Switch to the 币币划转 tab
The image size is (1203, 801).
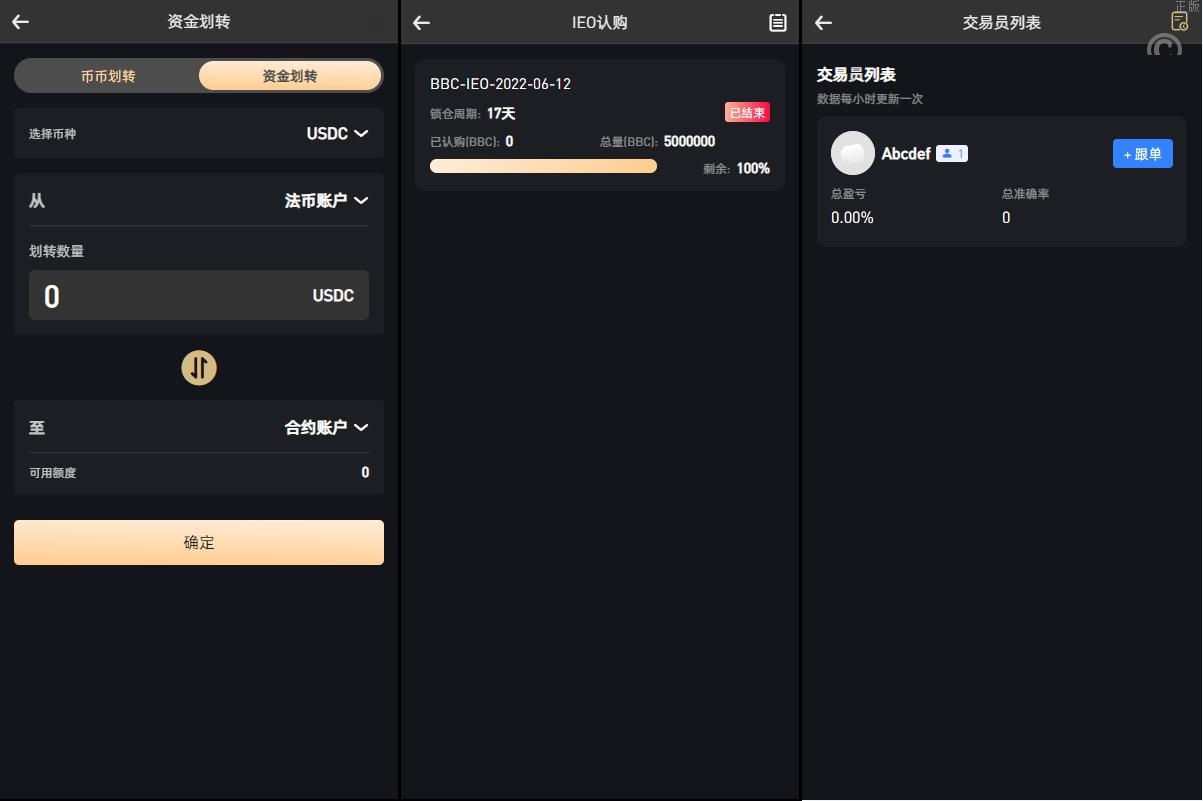tap(108, 76)
